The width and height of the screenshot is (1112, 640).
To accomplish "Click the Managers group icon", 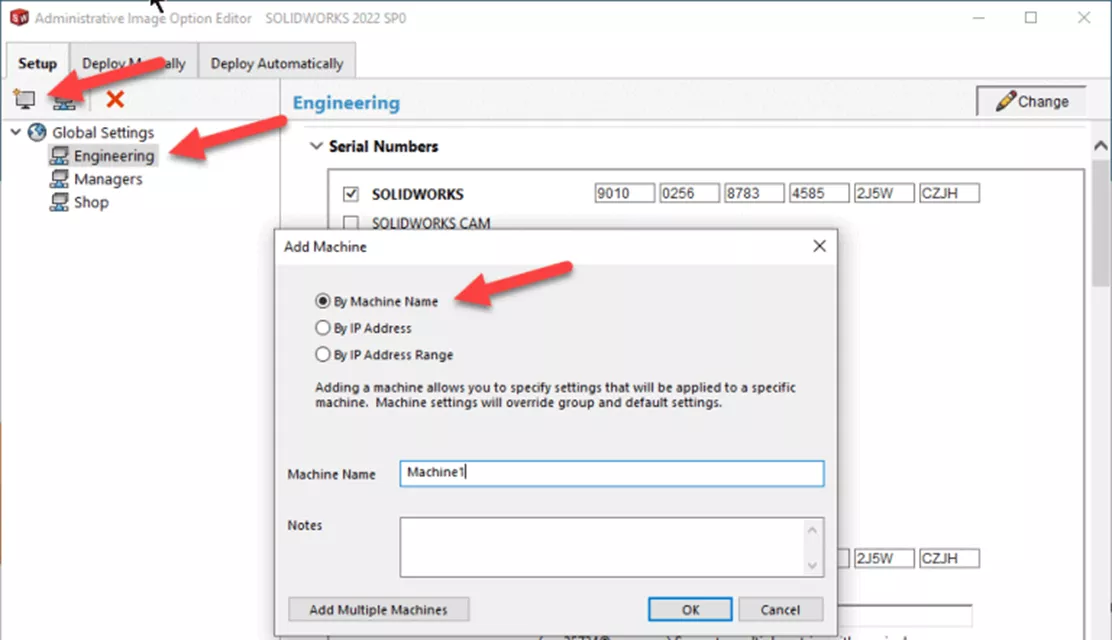I will [x=60, y=179].
